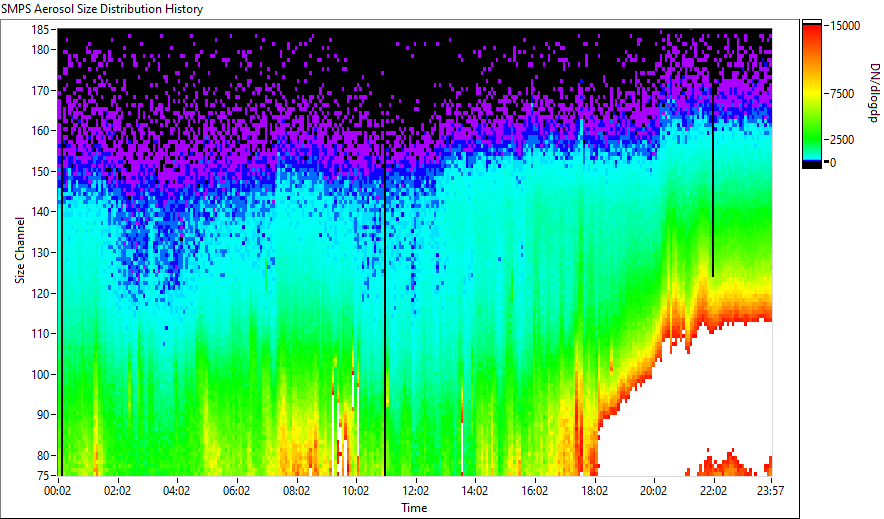This screenshot has height=519, width=884.
Task: Click the 120 size channel tick
Action: 40,293
